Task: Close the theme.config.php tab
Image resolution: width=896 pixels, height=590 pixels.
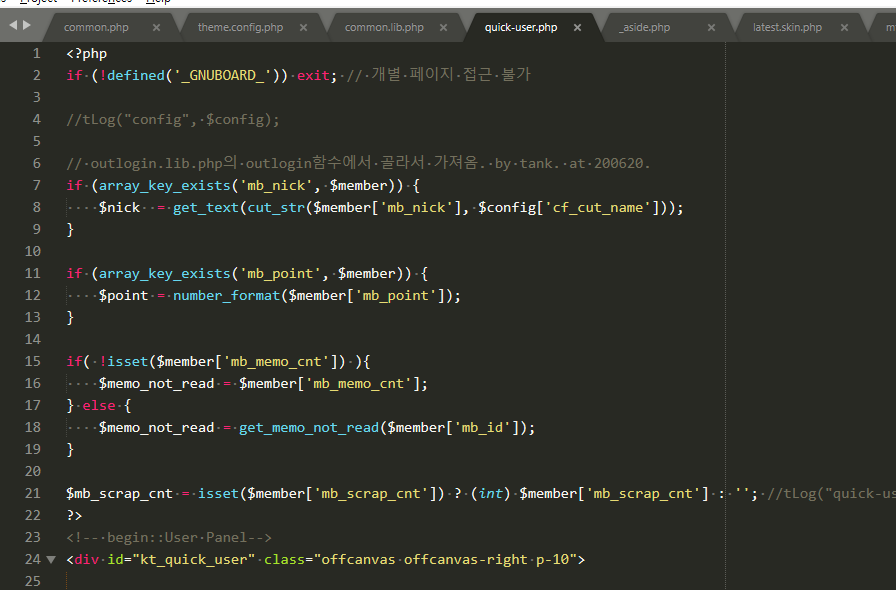Action: (302, 28)
